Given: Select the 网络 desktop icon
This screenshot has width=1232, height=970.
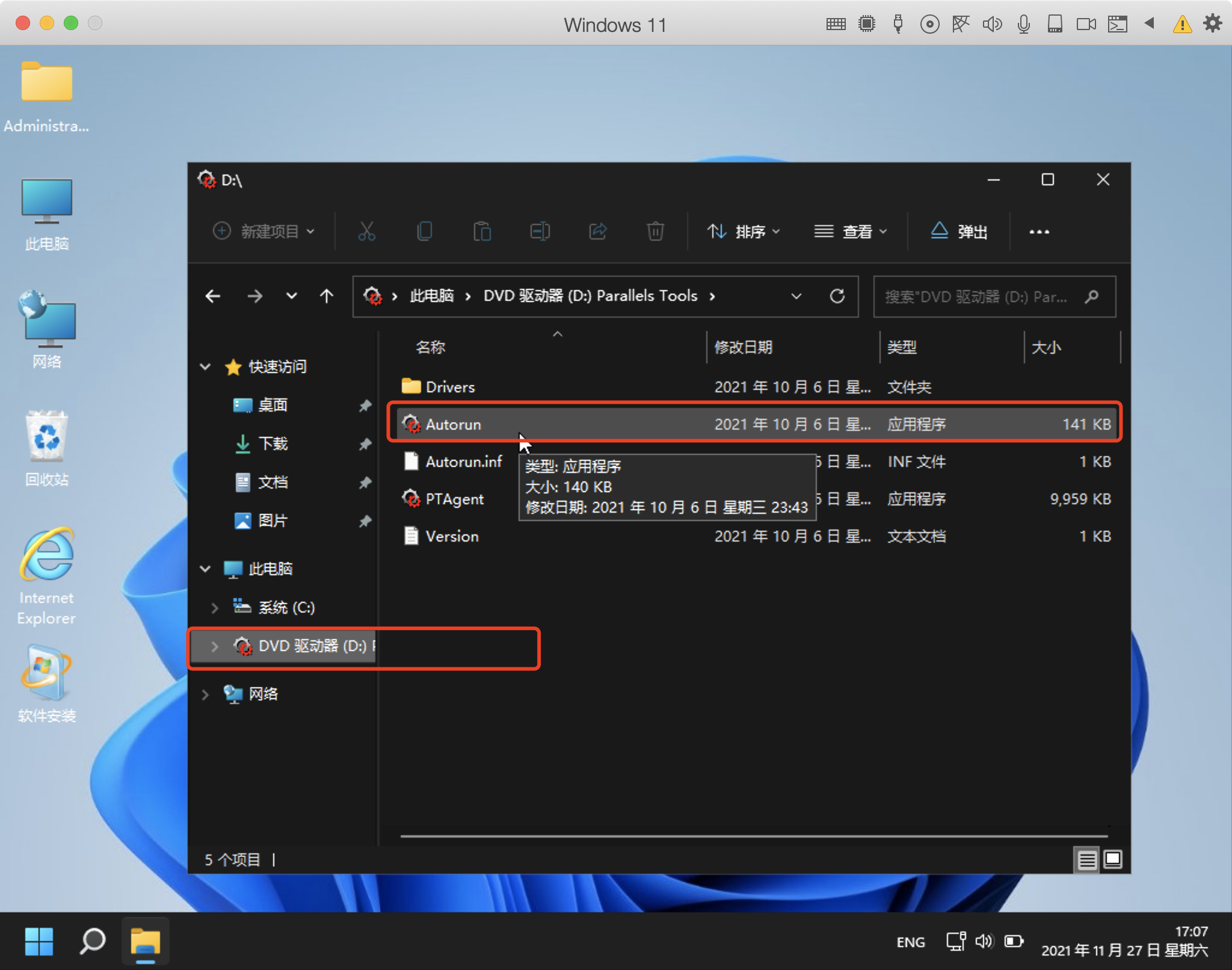Looking at the screenshot, I should 46,330.
